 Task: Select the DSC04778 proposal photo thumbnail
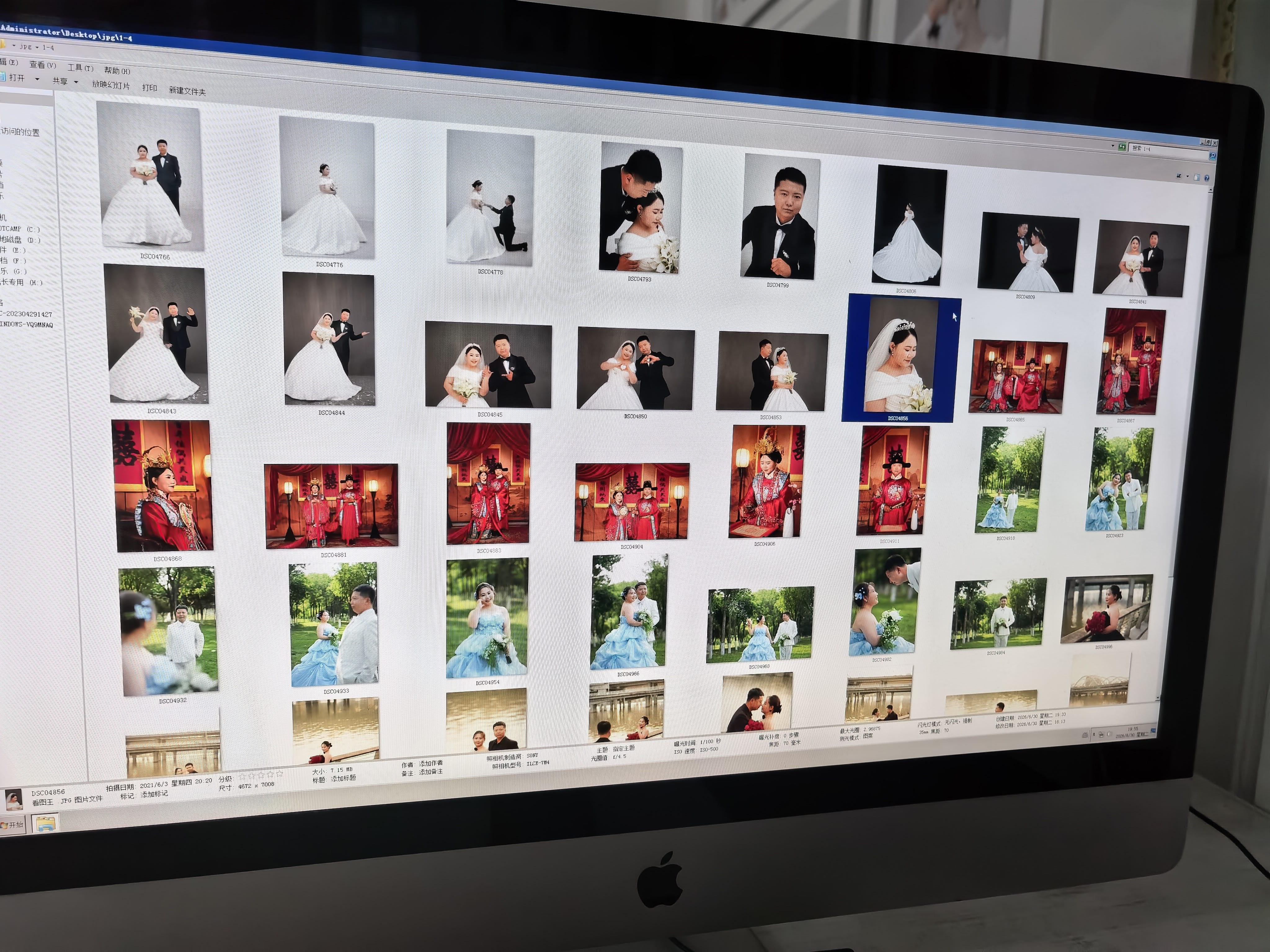pos(490,199)
